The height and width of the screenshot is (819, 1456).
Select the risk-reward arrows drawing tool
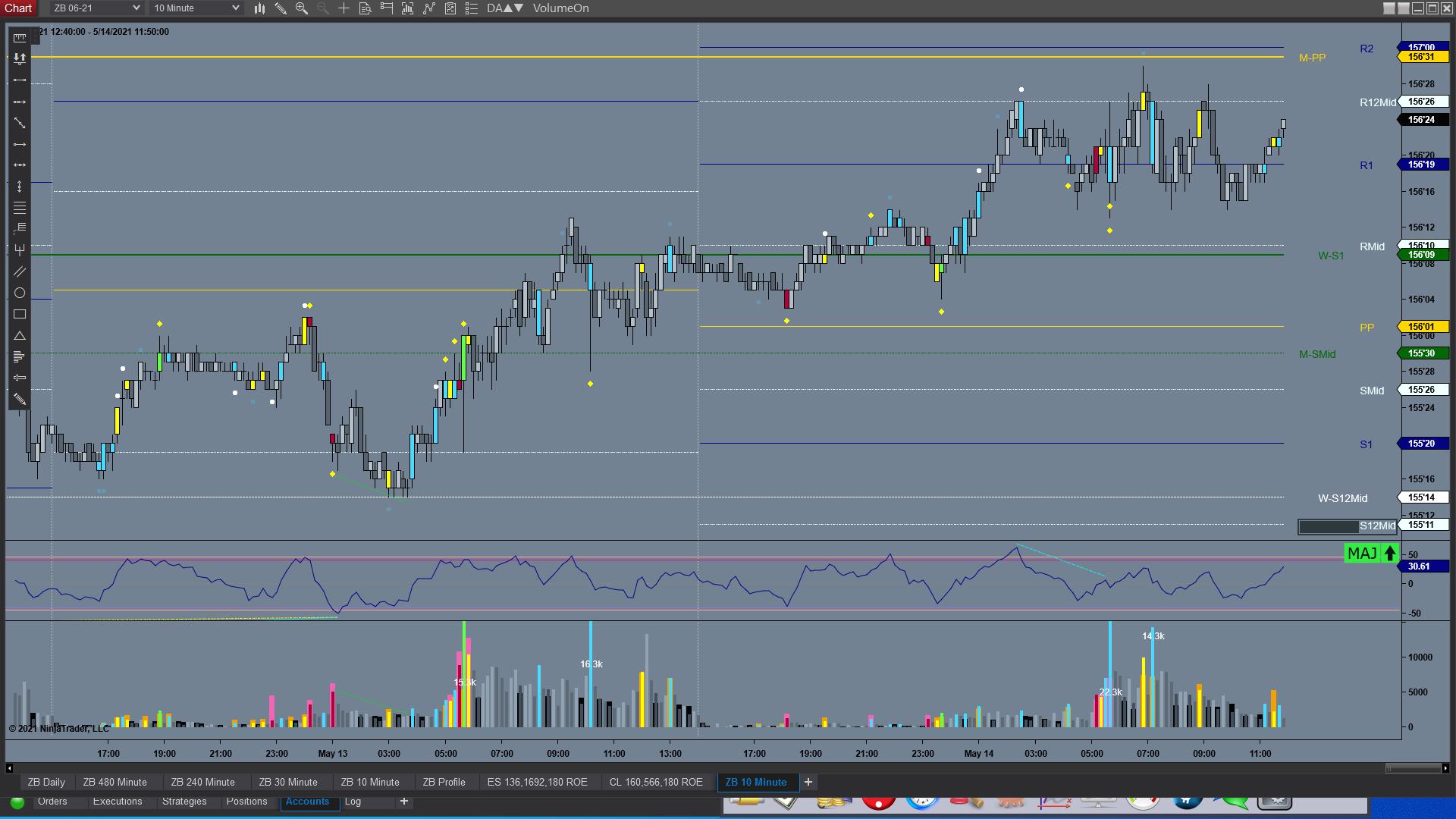20,58
